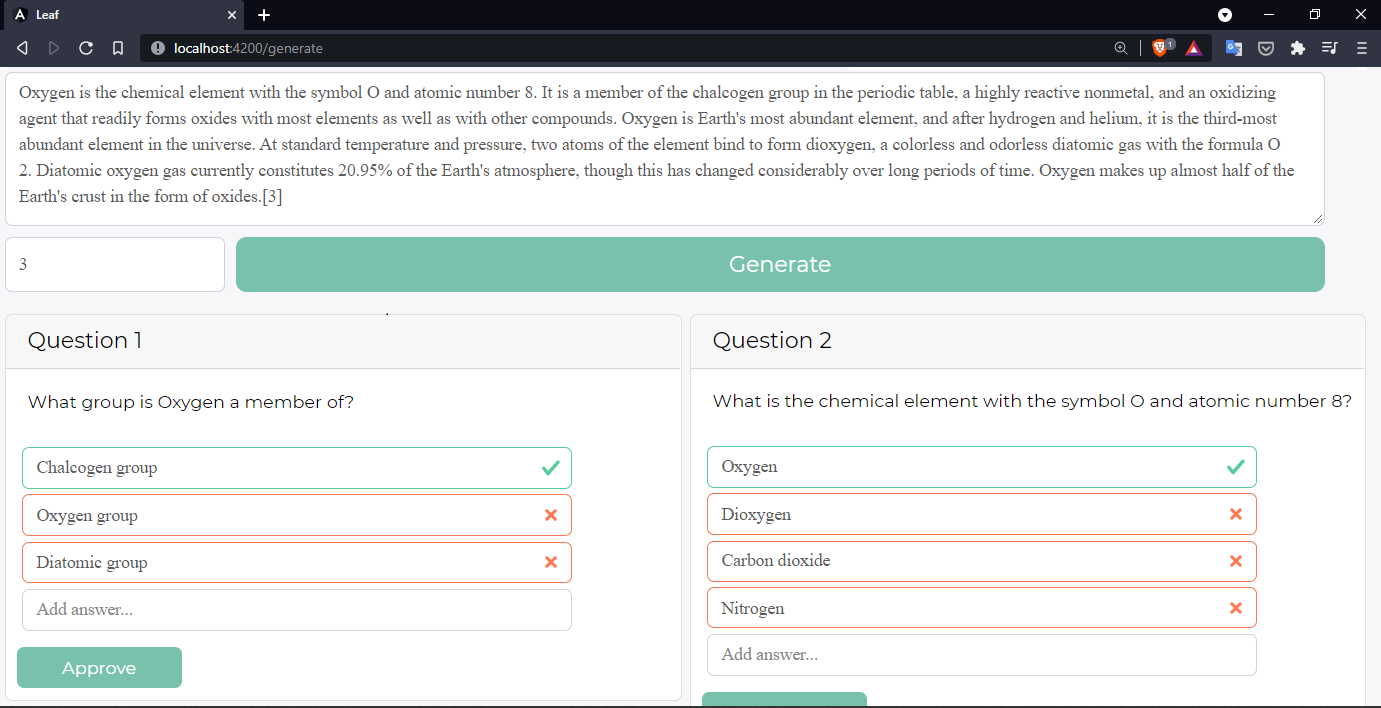Bookmark this page
1381x708 pixels.
(x=118, y=48)
